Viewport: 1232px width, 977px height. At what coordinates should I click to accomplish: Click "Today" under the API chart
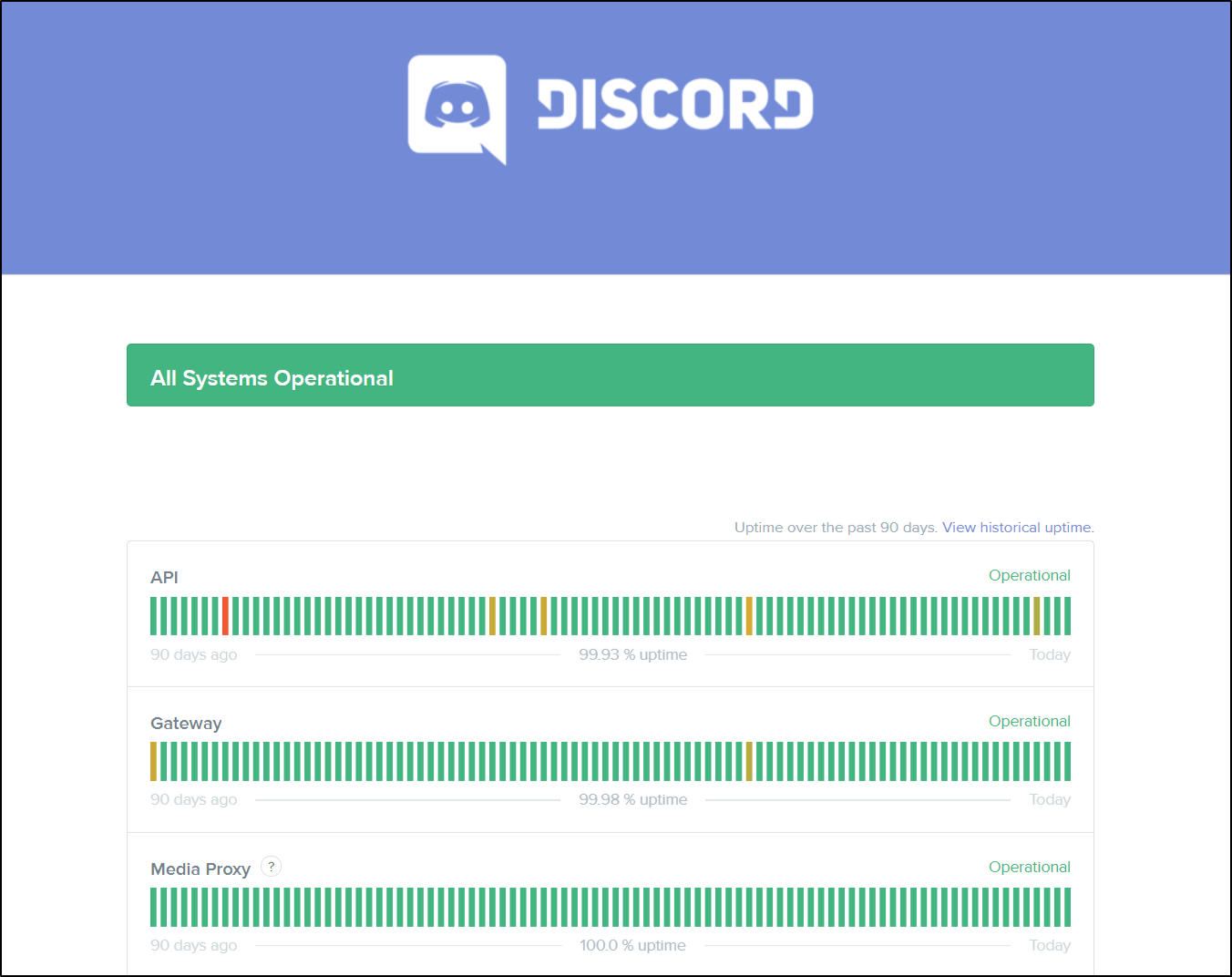point(1050,654)
